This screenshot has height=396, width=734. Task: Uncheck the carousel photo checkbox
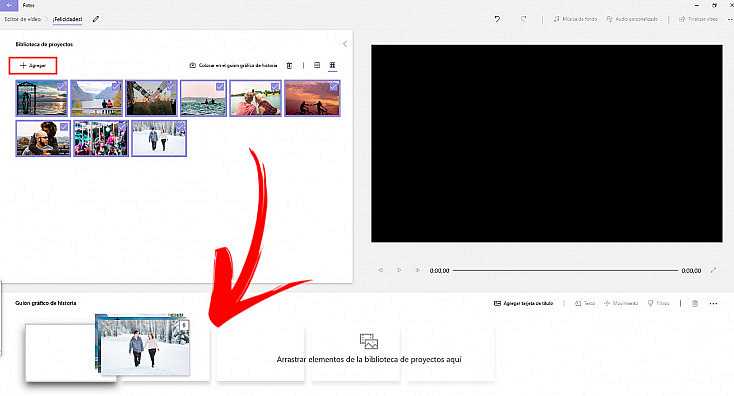point(122,127)
